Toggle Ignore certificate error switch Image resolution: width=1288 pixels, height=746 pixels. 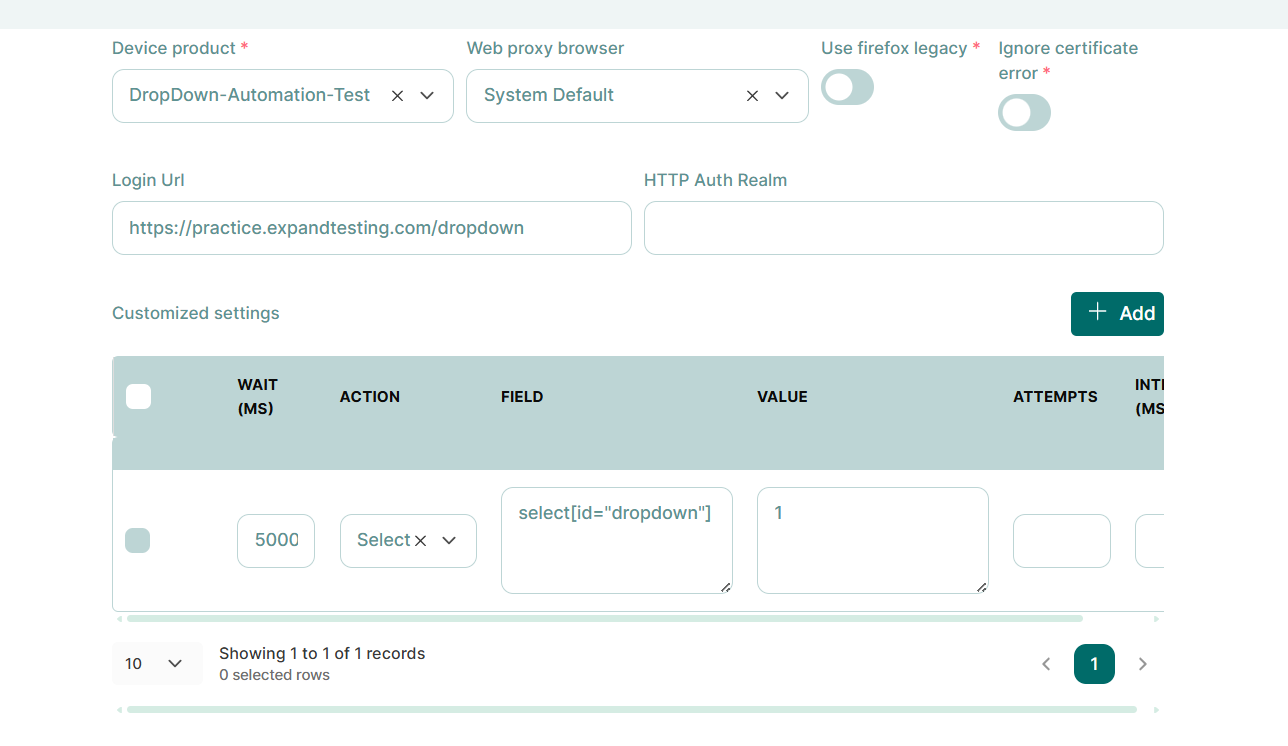pyautogui.click(x=1024, y=113)
